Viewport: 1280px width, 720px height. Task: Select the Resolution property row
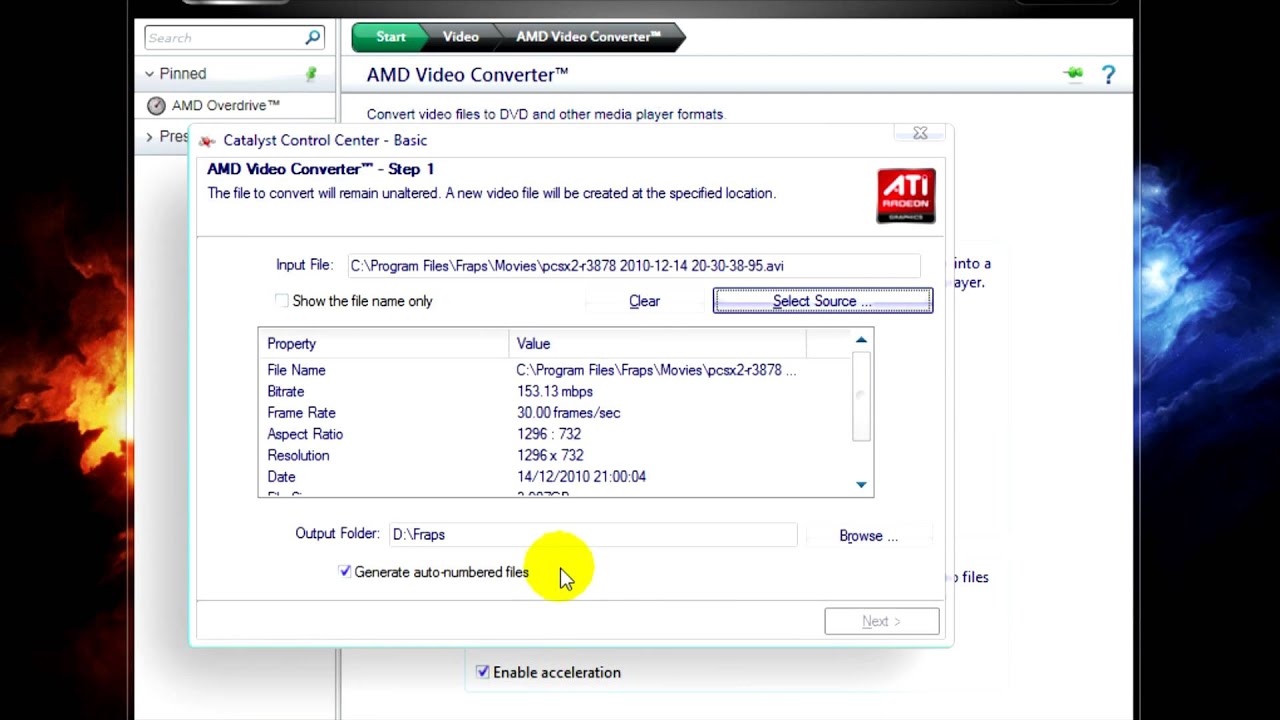click(555, 455)
